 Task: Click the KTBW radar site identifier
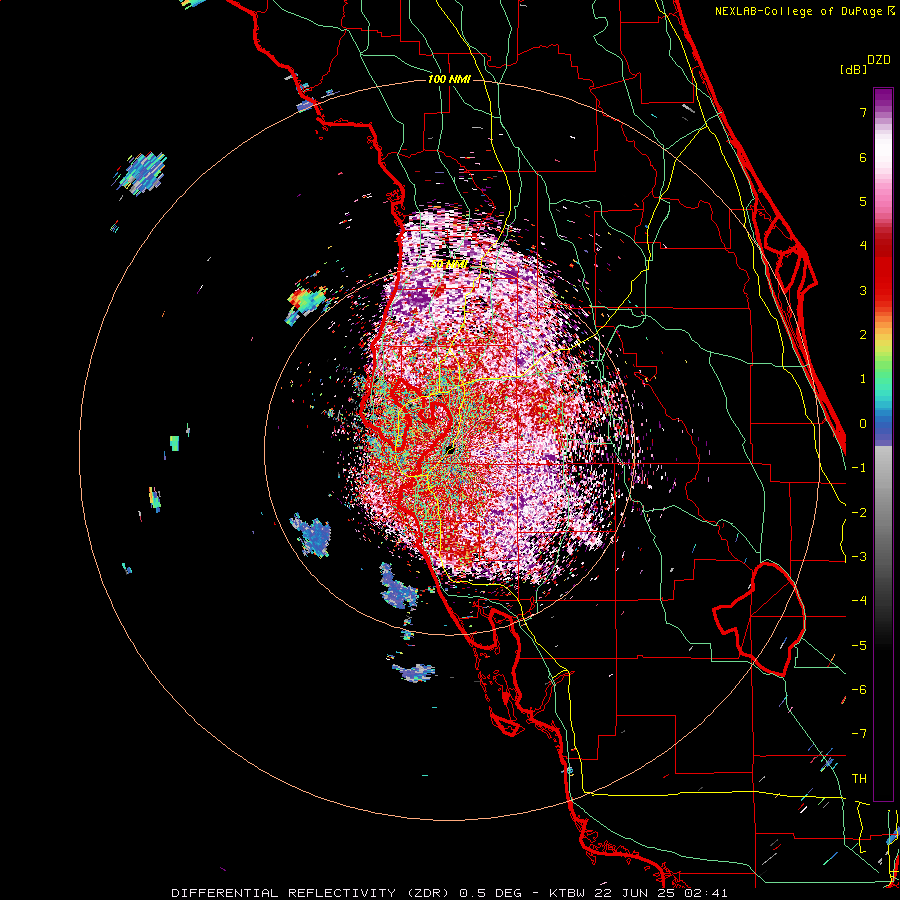[x=565, y=893]
